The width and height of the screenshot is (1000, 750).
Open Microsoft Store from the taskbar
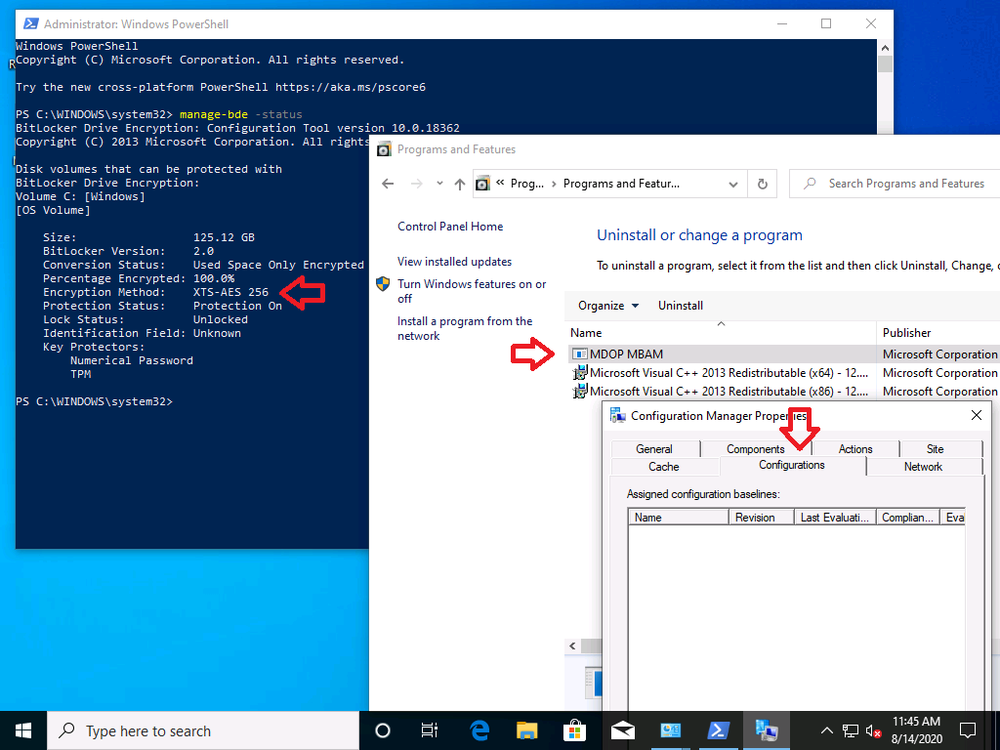(x=575, y=731)
